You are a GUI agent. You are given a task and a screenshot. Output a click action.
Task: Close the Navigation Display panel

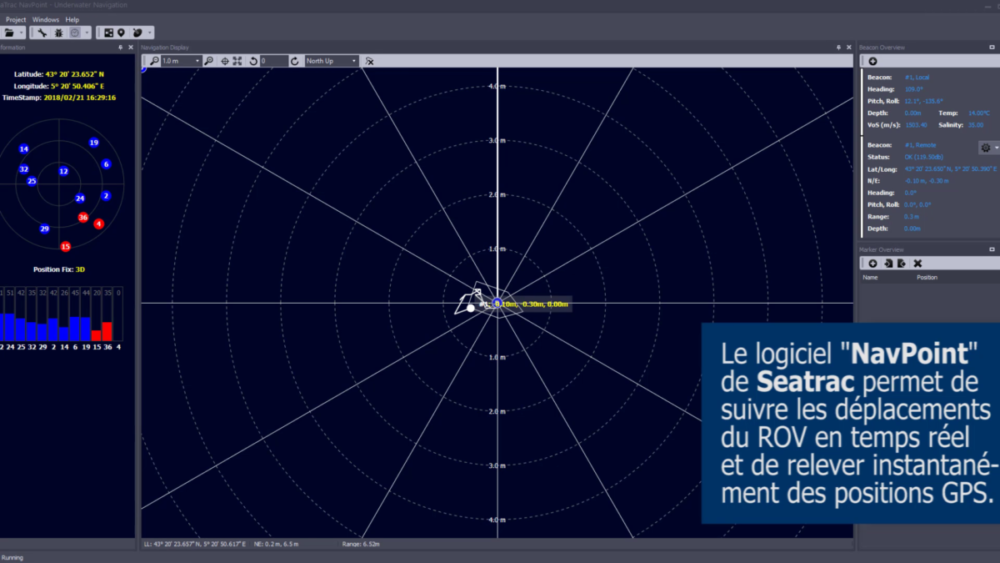848,47
